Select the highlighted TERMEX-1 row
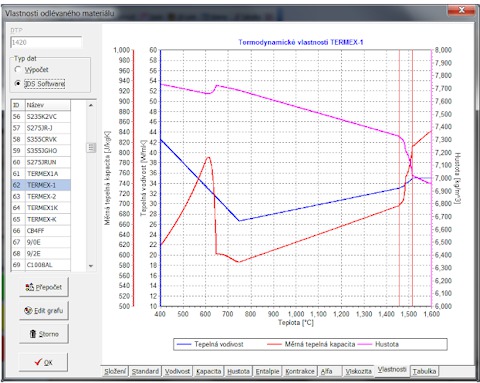The height and width of the screenshot is (383, 480). pos(41,185)
